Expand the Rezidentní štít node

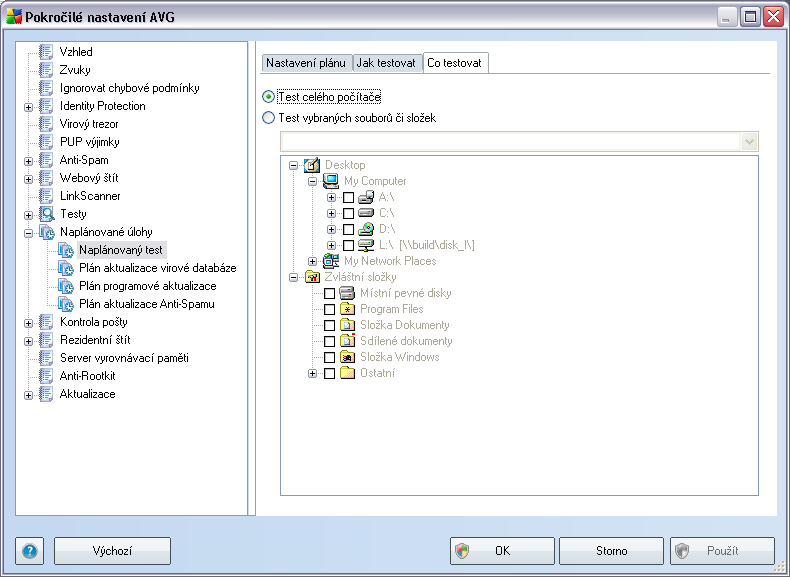[28, 341]
